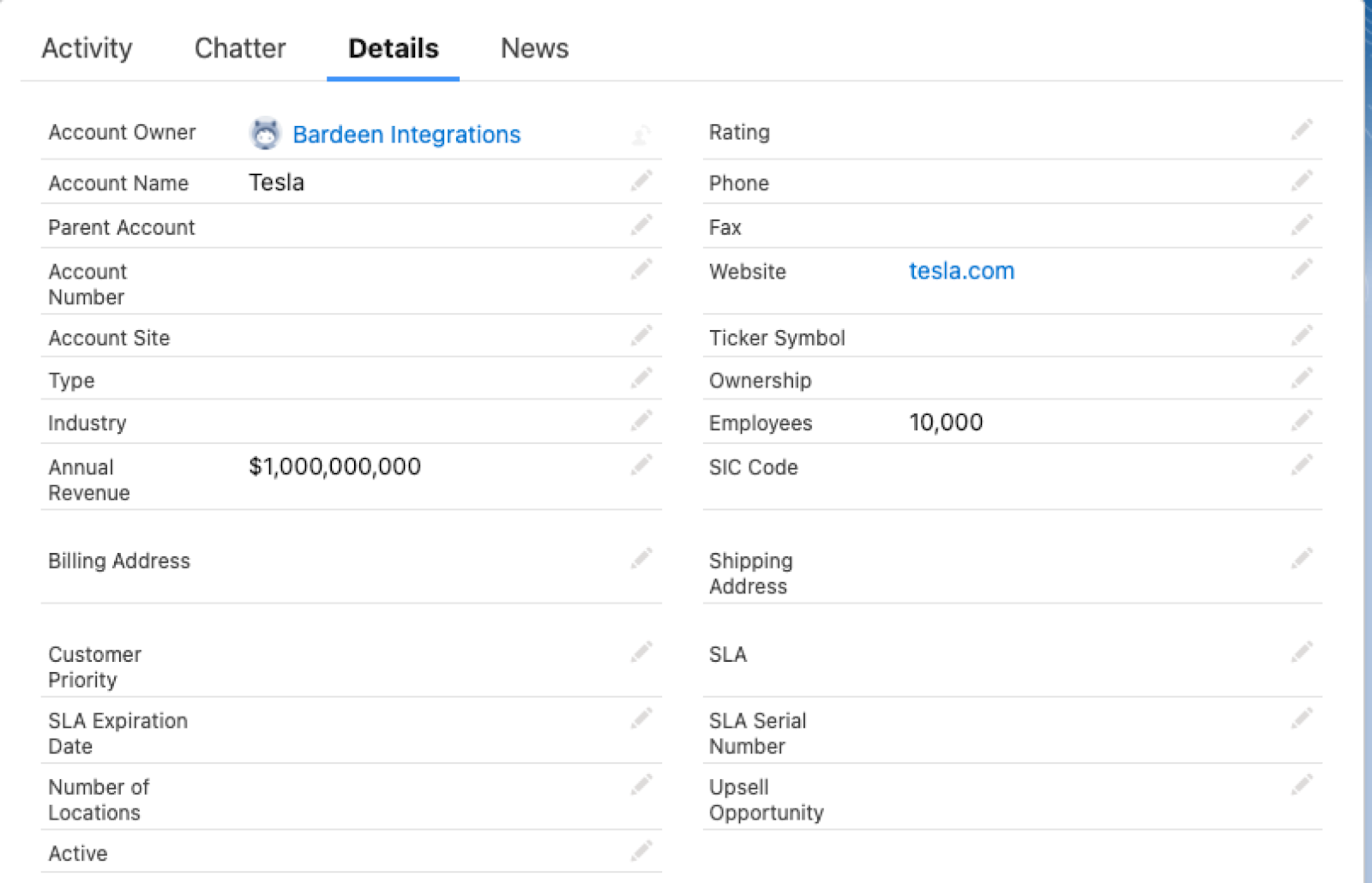1372x883 pixels.
Task: Click the change owner icon
Action: 641,135
